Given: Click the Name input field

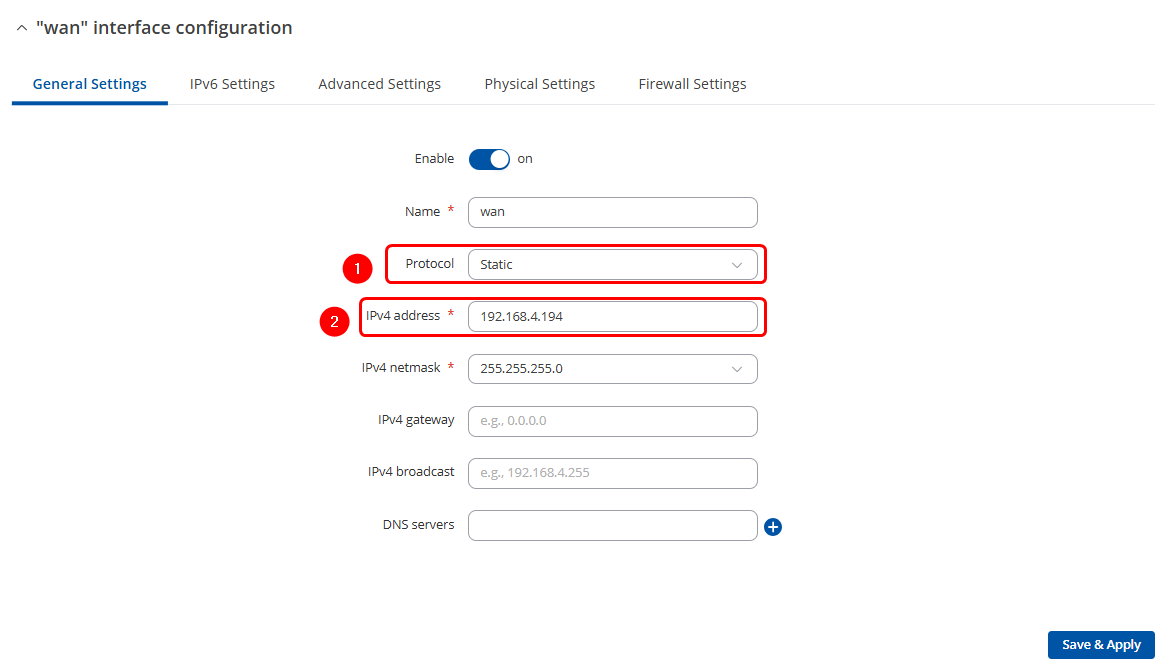Looking at the screenshot, I should 612,212.
